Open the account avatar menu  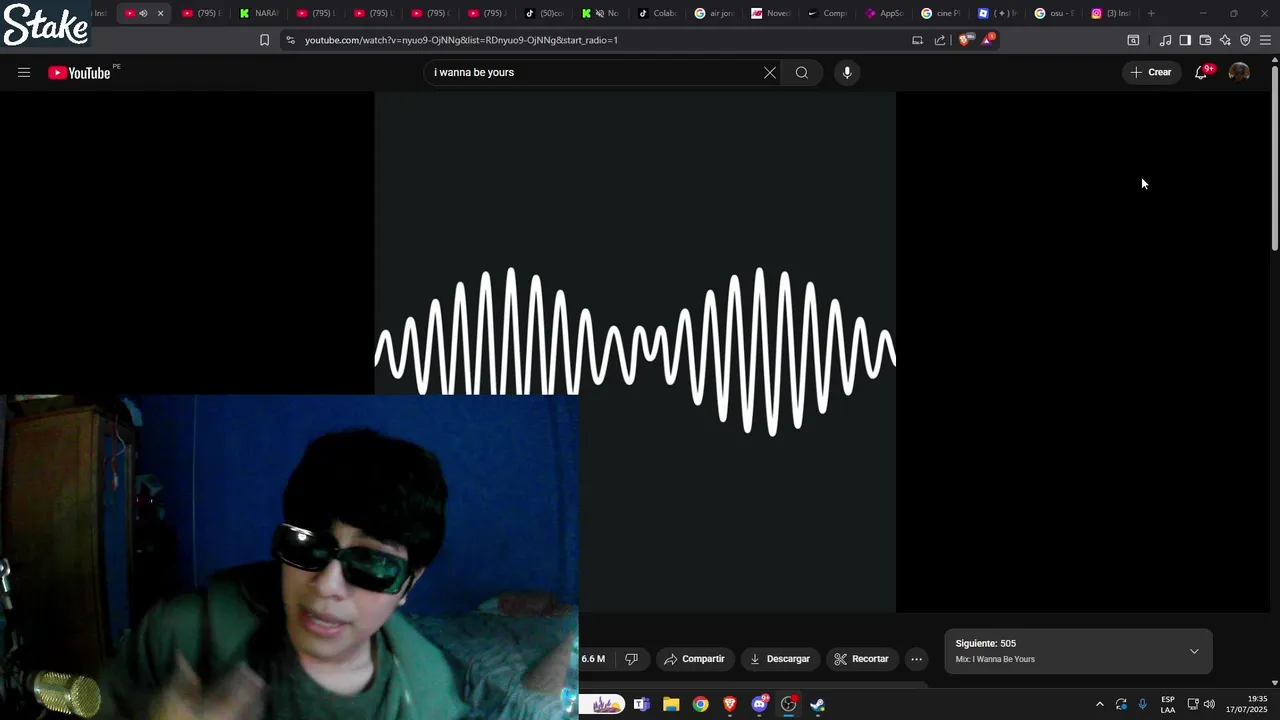pyautogui.click(x=1239, y=72)
